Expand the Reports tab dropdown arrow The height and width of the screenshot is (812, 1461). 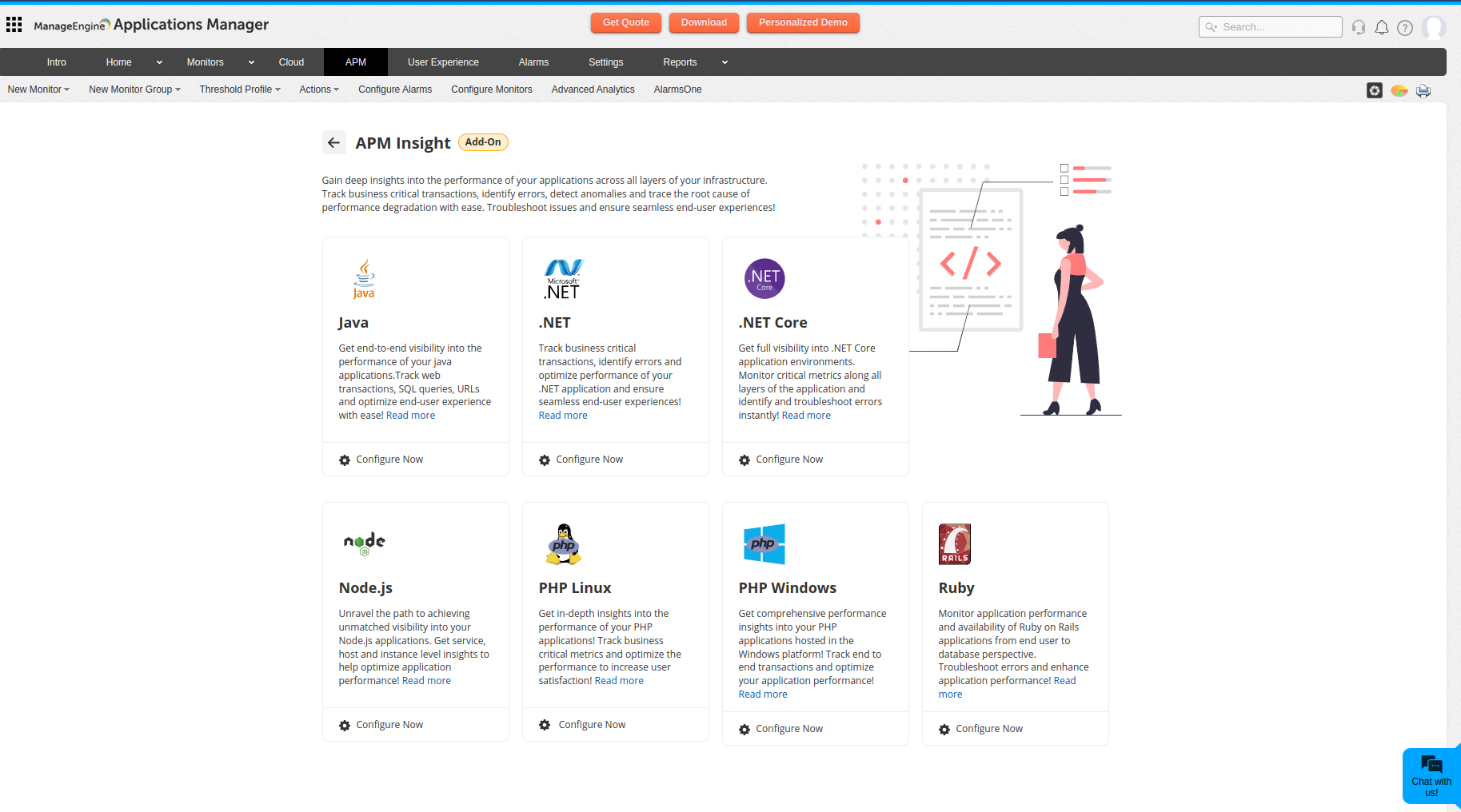[725, 62]
